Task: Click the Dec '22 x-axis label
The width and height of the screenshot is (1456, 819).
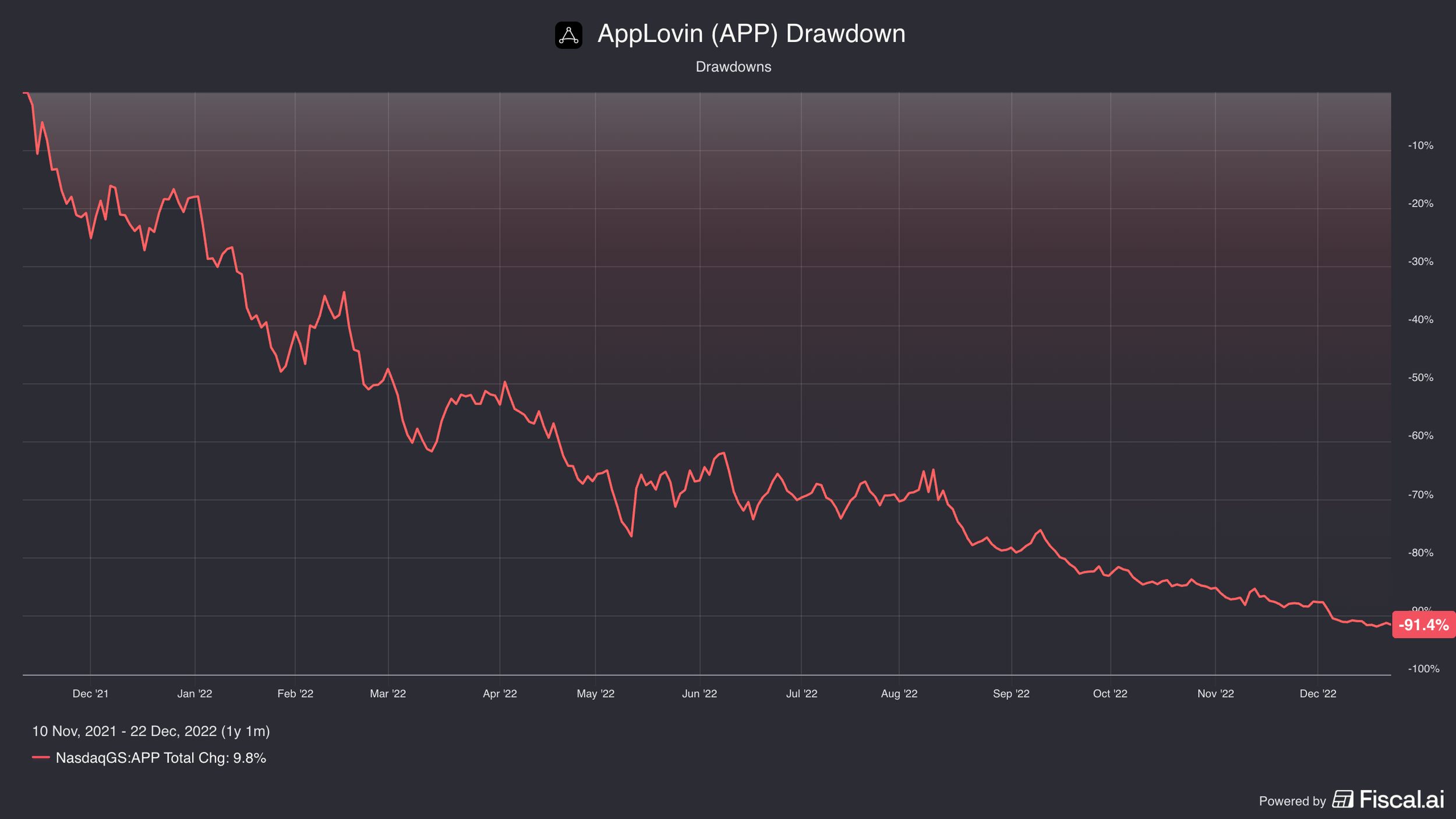Action: point(1318,694)
